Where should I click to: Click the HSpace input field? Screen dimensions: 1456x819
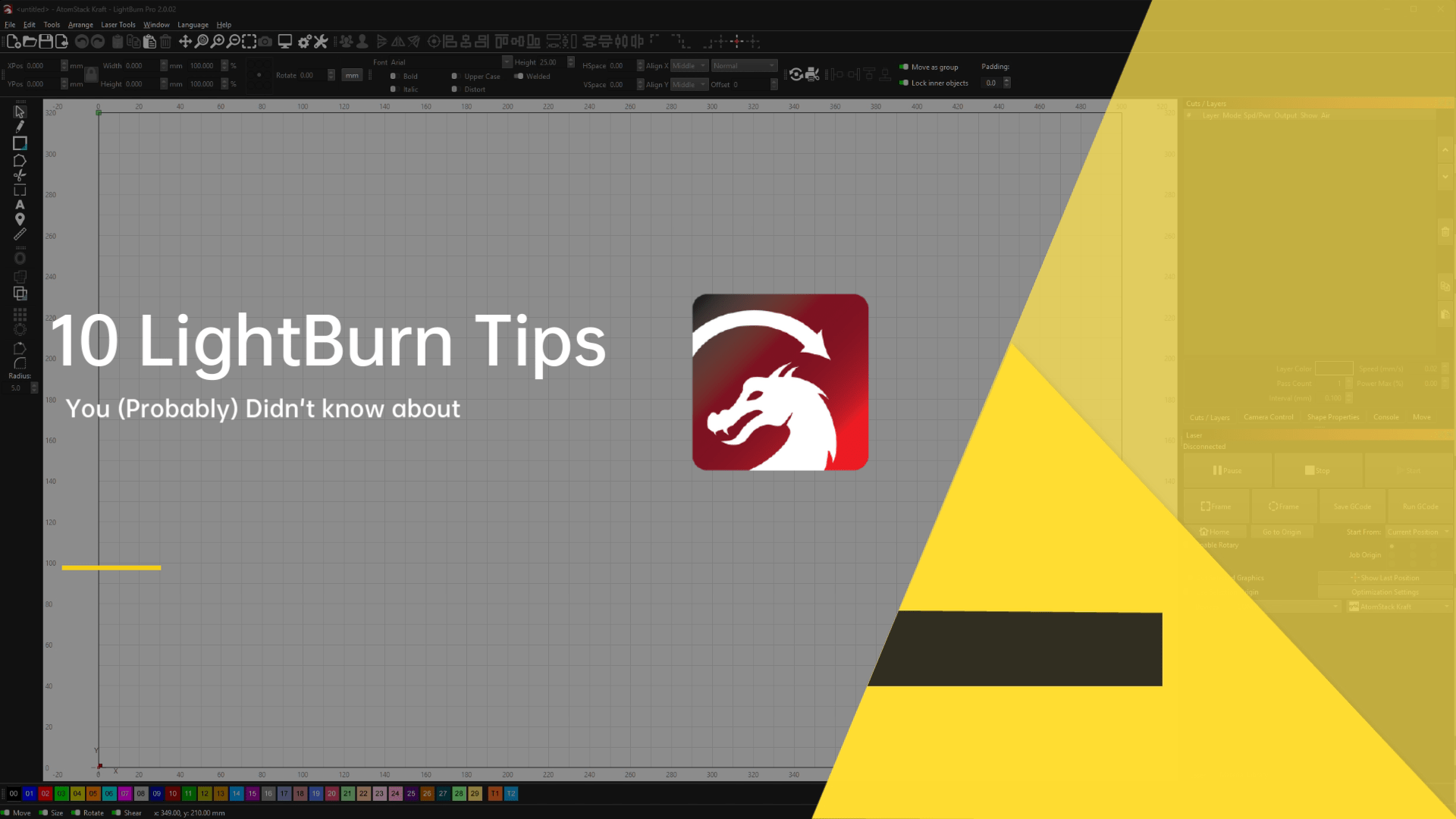pyautogui.click(x=623, y=66)
